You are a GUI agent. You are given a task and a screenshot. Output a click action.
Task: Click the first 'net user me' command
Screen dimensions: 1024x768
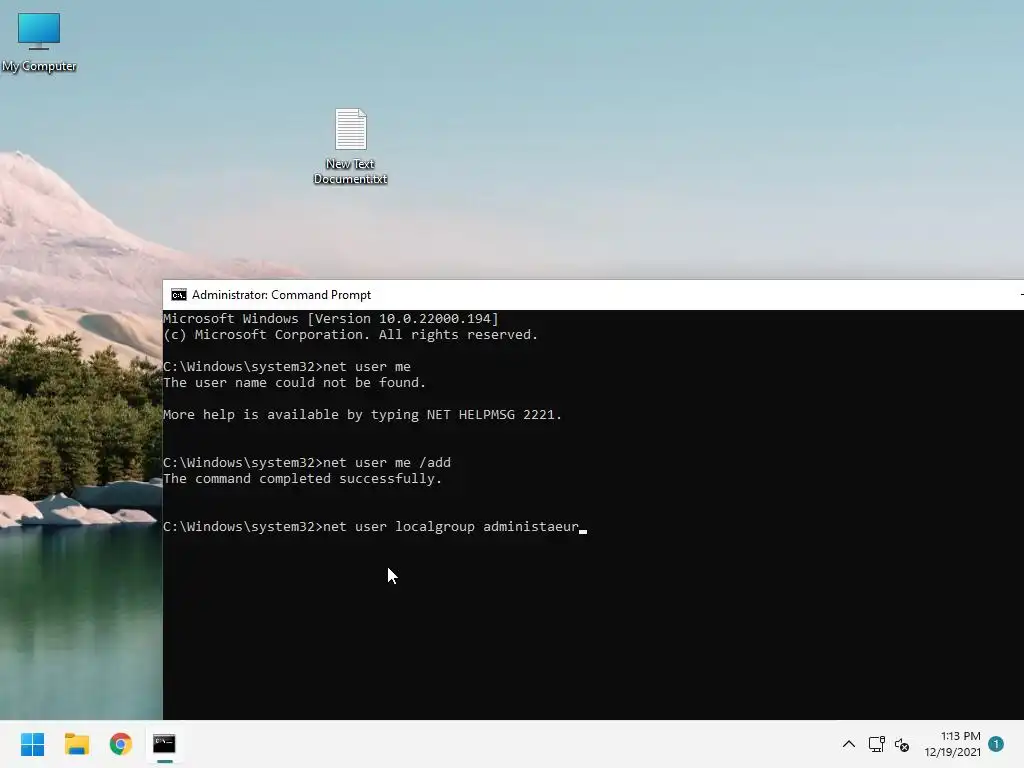[287, 366]
